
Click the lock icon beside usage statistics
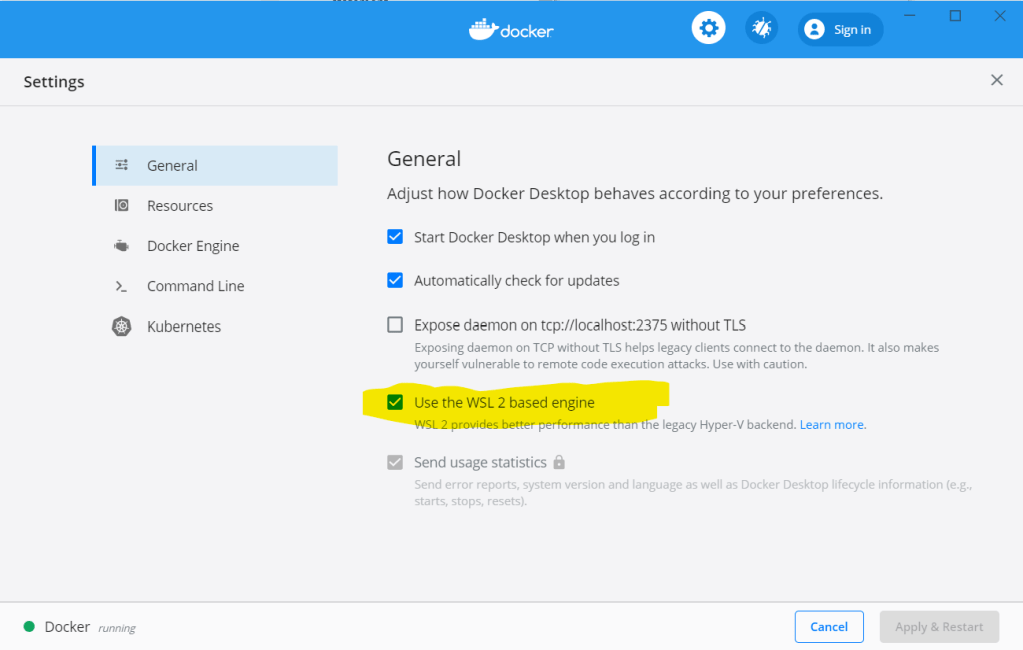pos(559,463)
